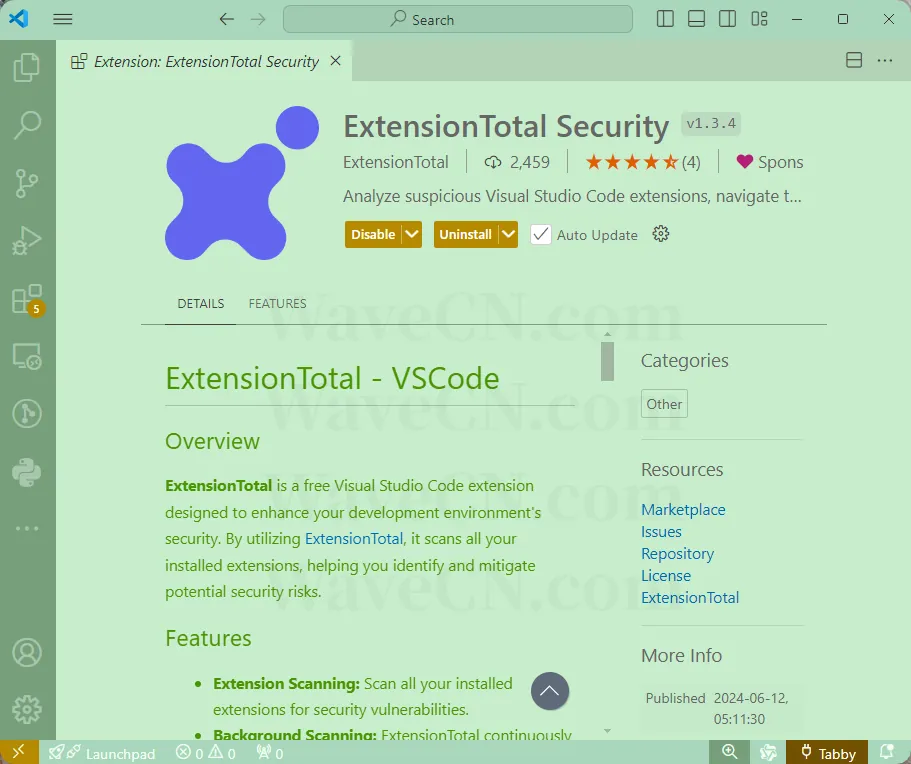Click the Search command center field

[458, 19]
